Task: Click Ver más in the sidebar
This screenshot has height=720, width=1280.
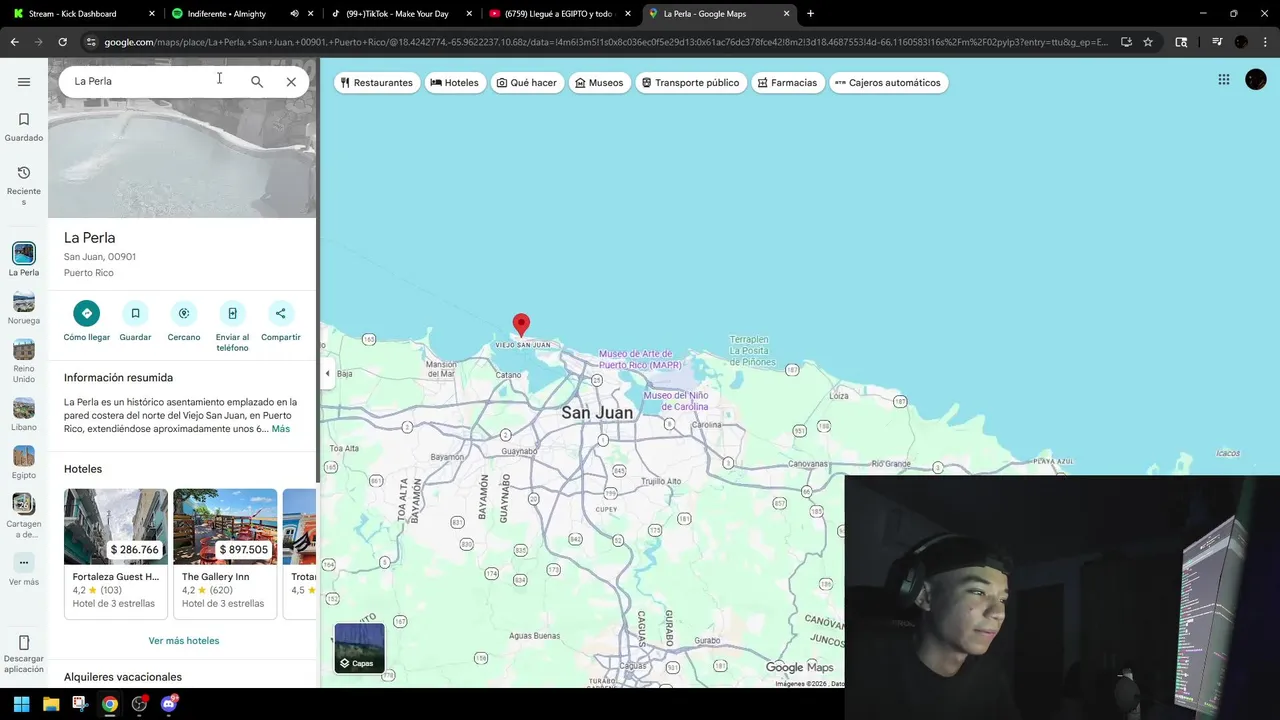Action: pos(24,569)
